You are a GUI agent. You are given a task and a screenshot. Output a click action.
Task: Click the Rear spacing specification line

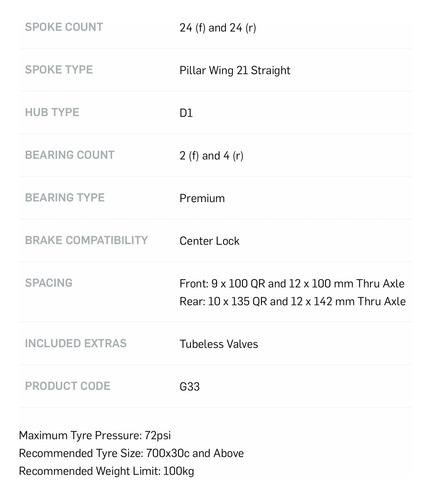[x=293, y=301]
